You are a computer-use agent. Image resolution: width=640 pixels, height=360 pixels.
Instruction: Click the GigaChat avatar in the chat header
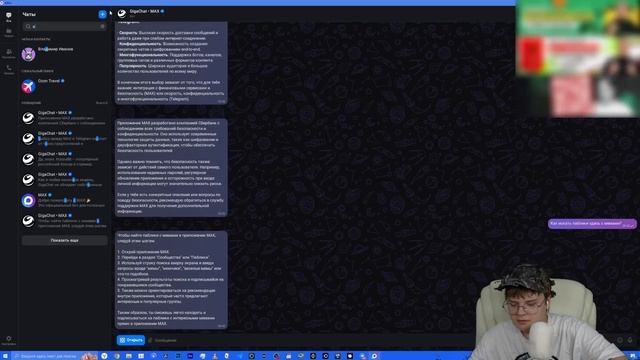coord(122,13)
